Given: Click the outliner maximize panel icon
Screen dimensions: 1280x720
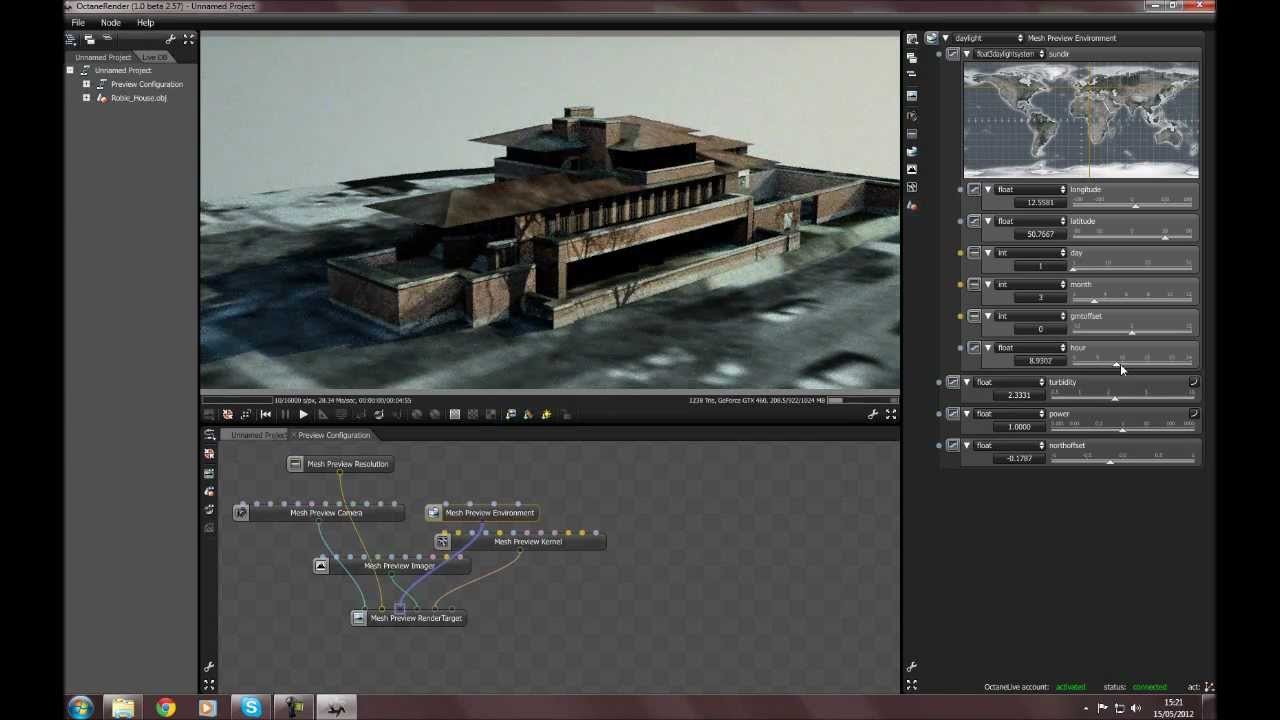Looking at the screenshot, I should click(188, 39).
